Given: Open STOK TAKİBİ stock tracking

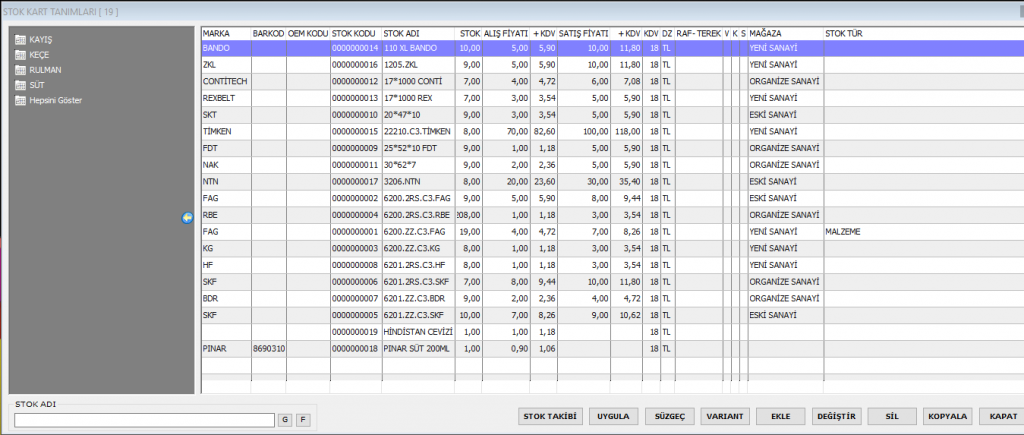Looking at the screenshot, I should (x=550, y=415).
